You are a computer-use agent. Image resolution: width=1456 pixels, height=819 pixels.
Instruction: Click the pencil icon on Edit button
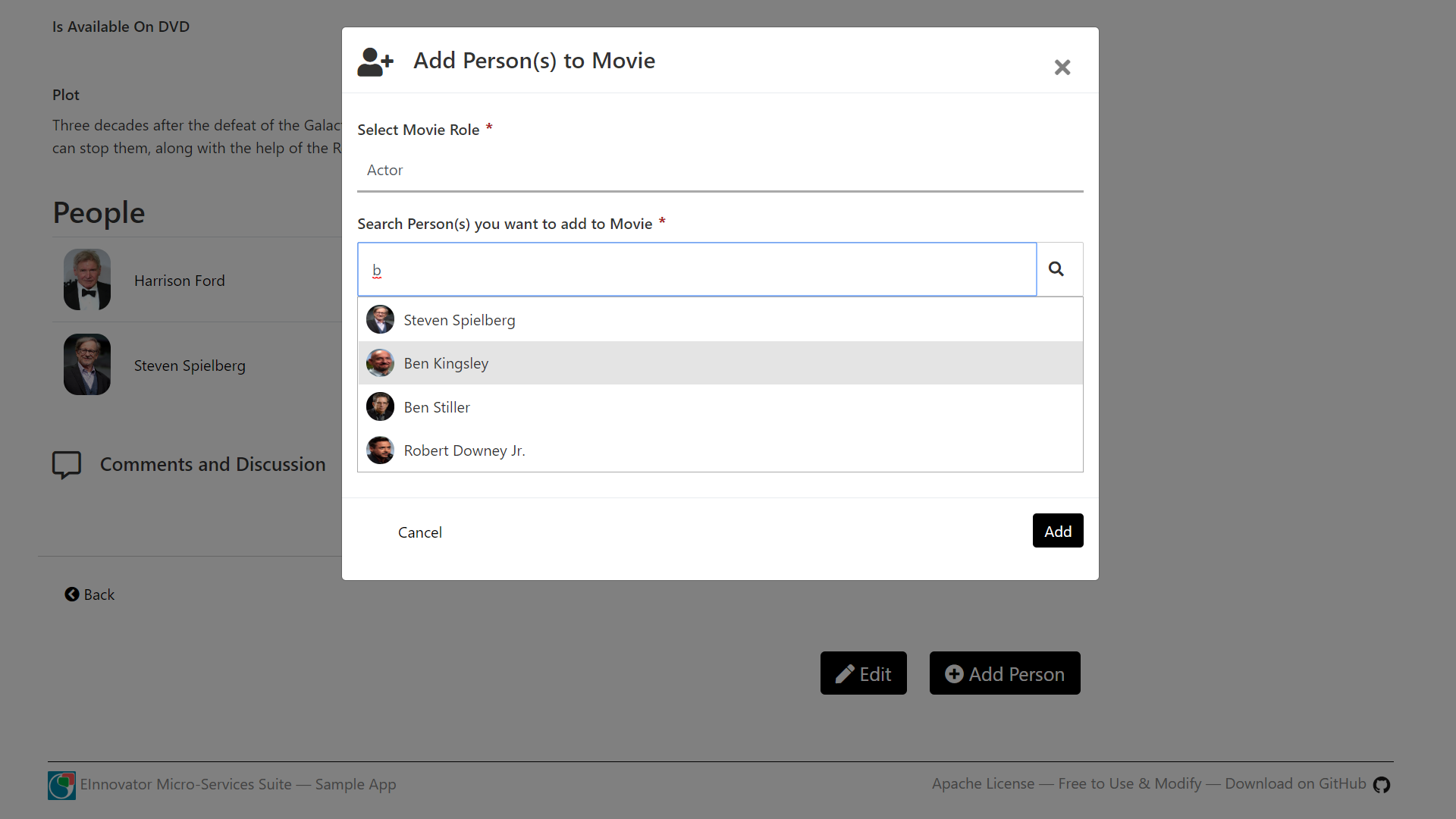click(845, 674)
